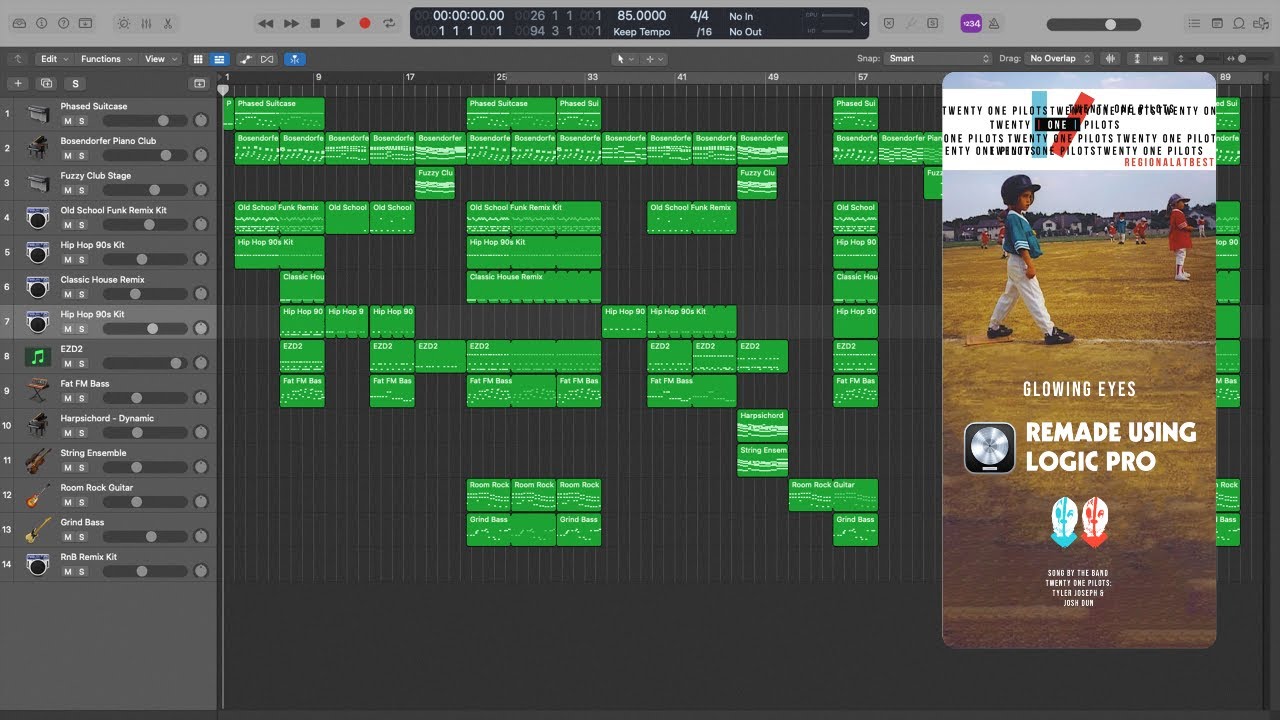
Task: Toggle the Replace mode button
Action: [x=889, y=23]
